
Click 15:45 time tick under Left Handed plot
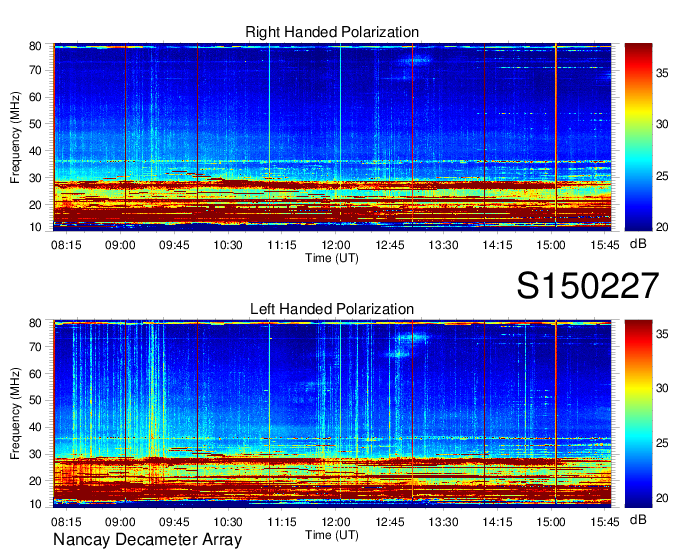605,522
